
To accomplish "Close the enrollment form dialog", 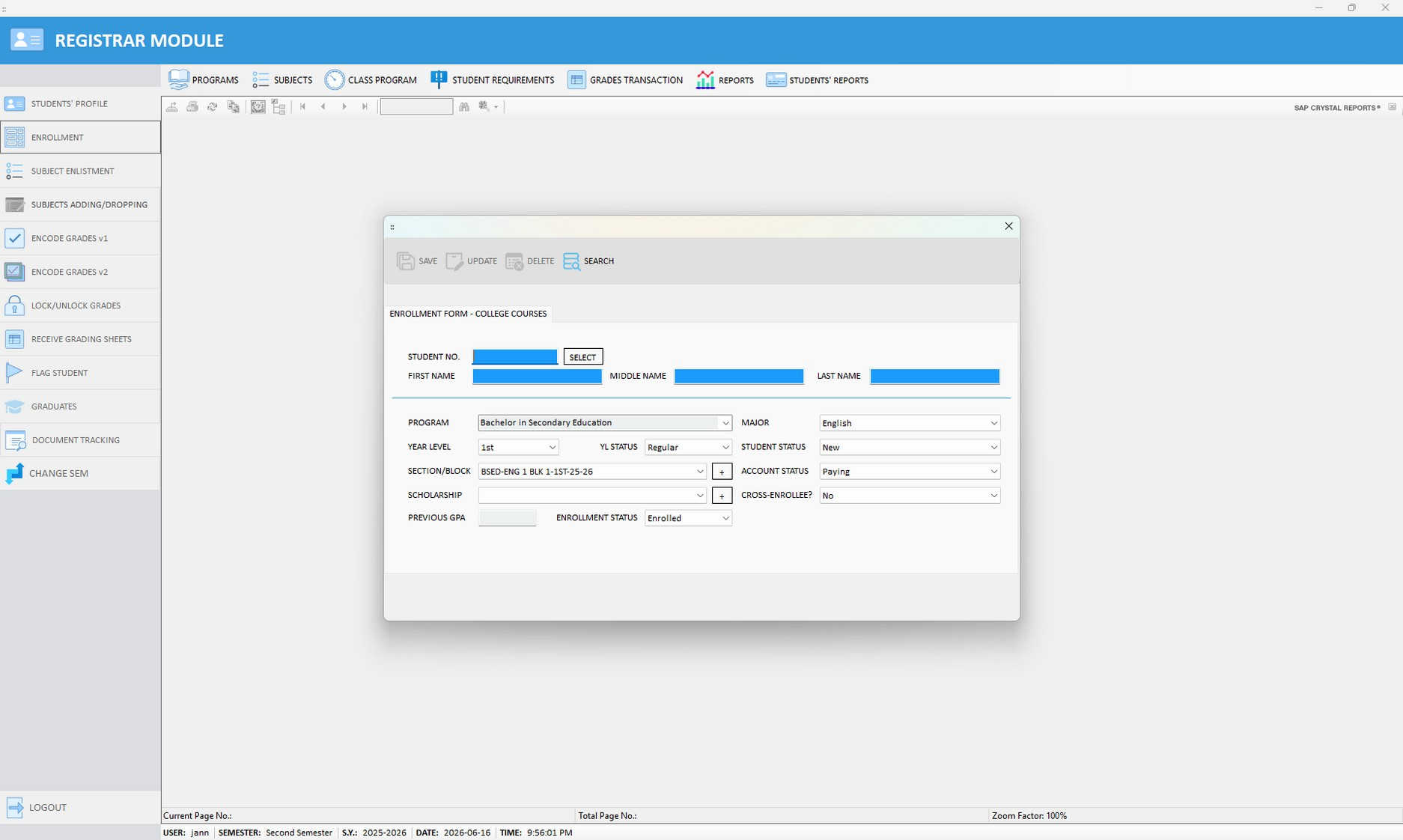I will (1008, 226).
